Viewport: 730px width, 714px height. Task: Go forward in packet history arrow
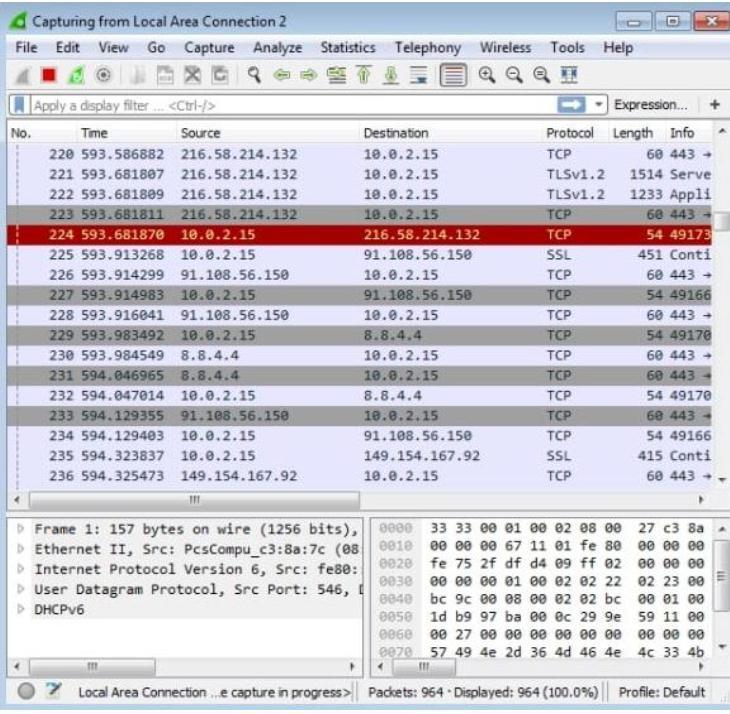tap(309, 75)
